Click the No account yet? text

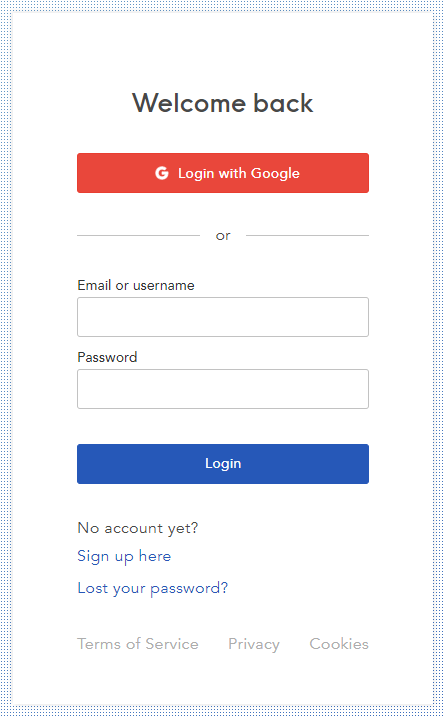coord(137,528)
